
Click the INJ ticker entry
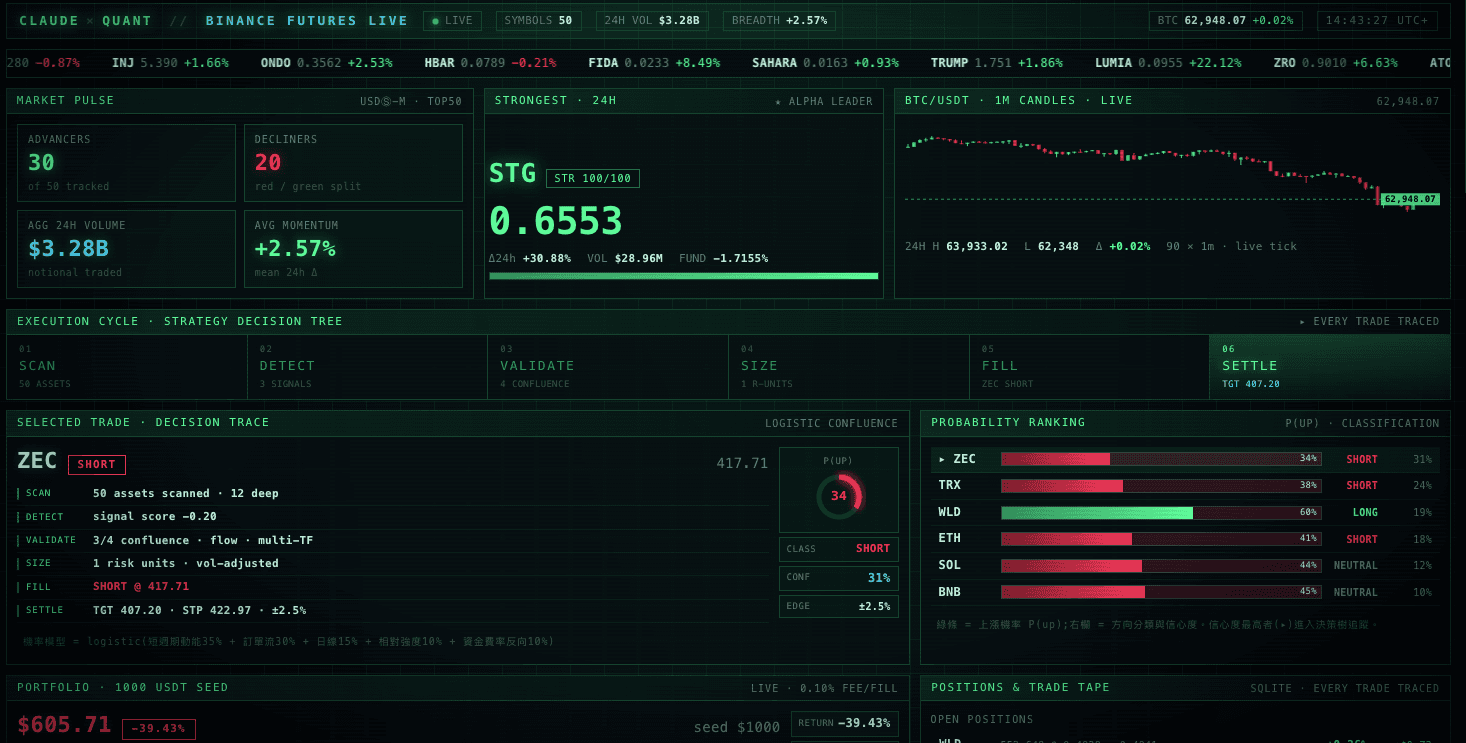click(171, 63)
